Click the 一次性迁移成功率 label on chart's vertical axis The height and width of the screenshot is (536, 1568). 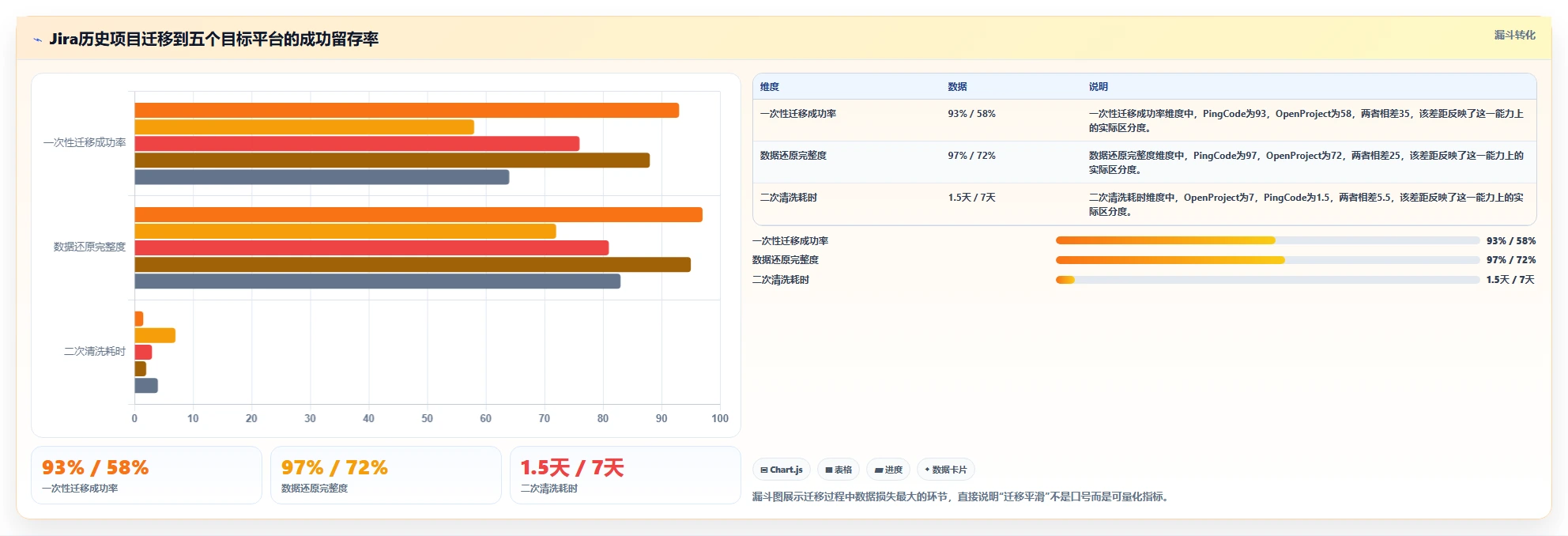(x=85, y=143)
